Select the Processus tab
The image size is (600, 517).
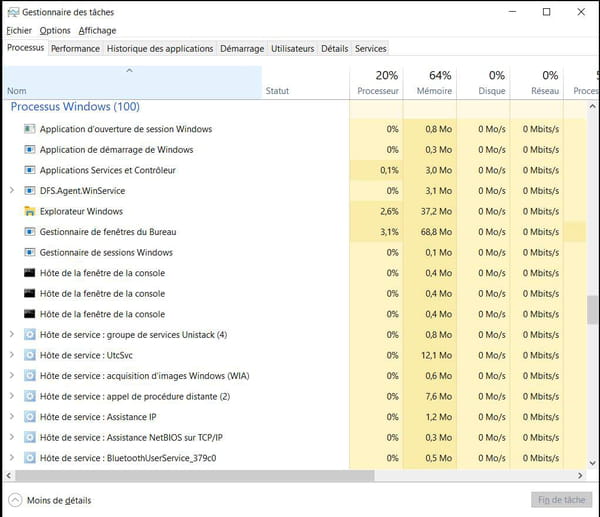(26, 48)
